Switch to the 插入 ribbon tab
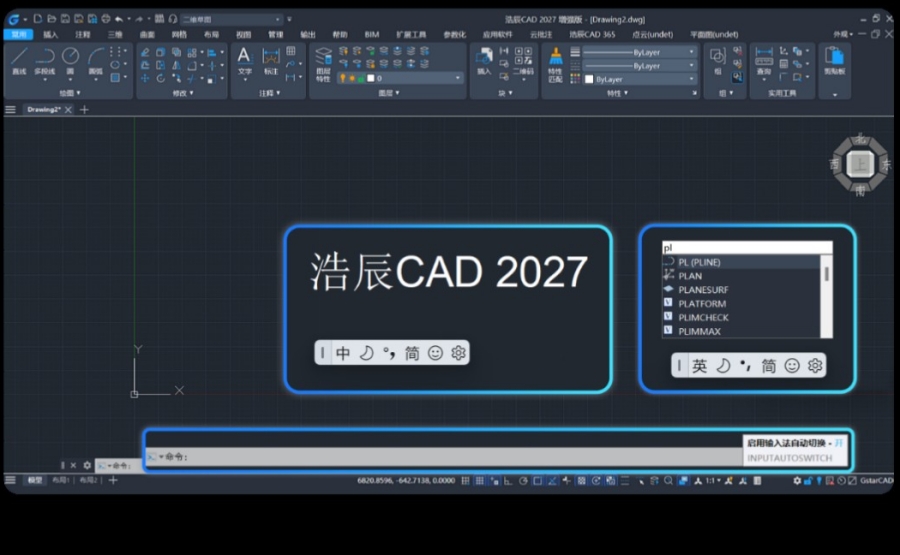900x555 pixels. [51, 34]
